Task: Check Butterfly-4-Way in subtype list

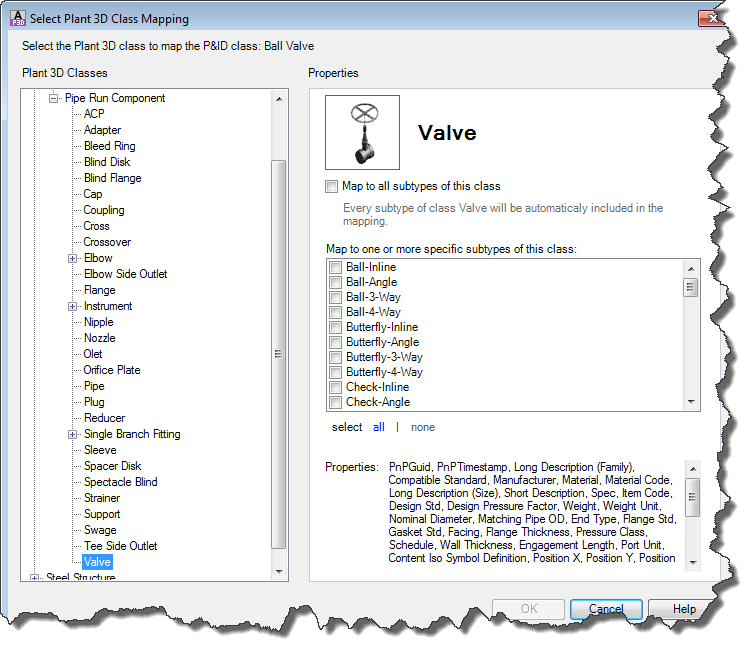Action: tap(336, 372)
